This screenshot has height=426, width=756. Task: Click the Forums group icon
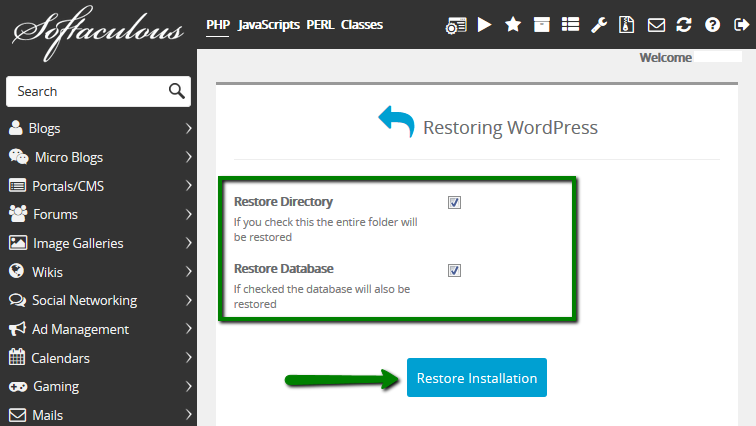tap(18, 214)
